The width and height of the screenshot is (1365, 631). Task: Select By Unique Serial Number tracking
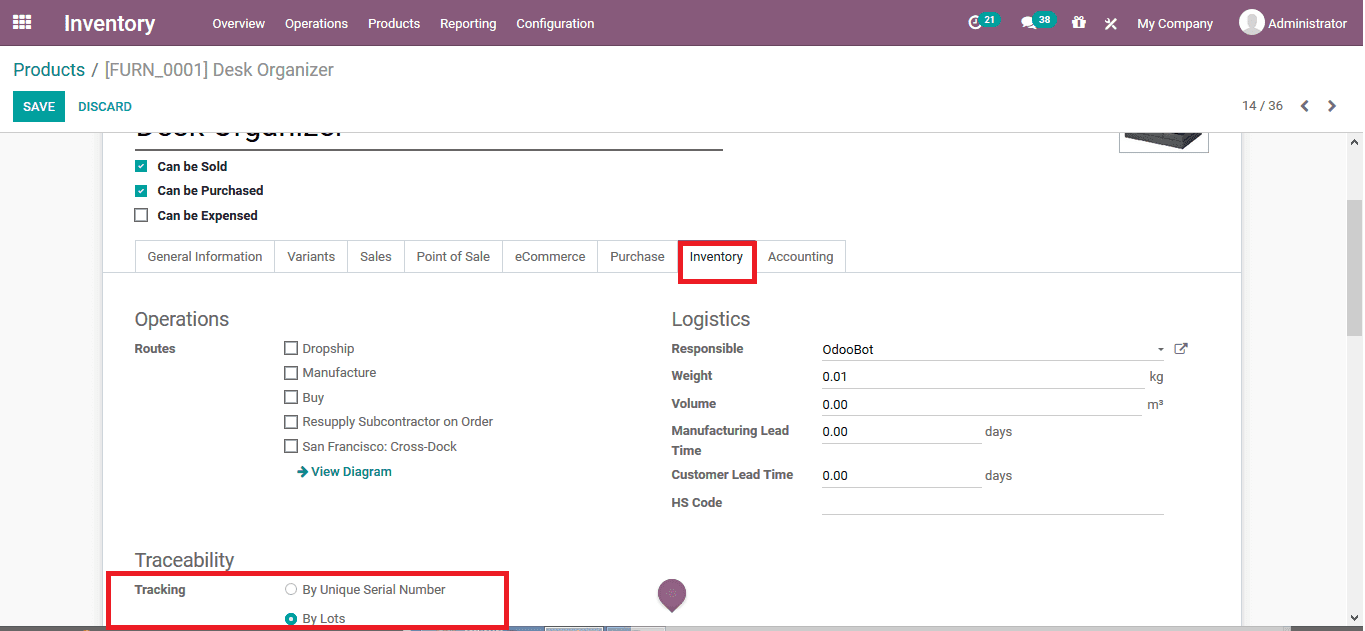click(291, 589)
